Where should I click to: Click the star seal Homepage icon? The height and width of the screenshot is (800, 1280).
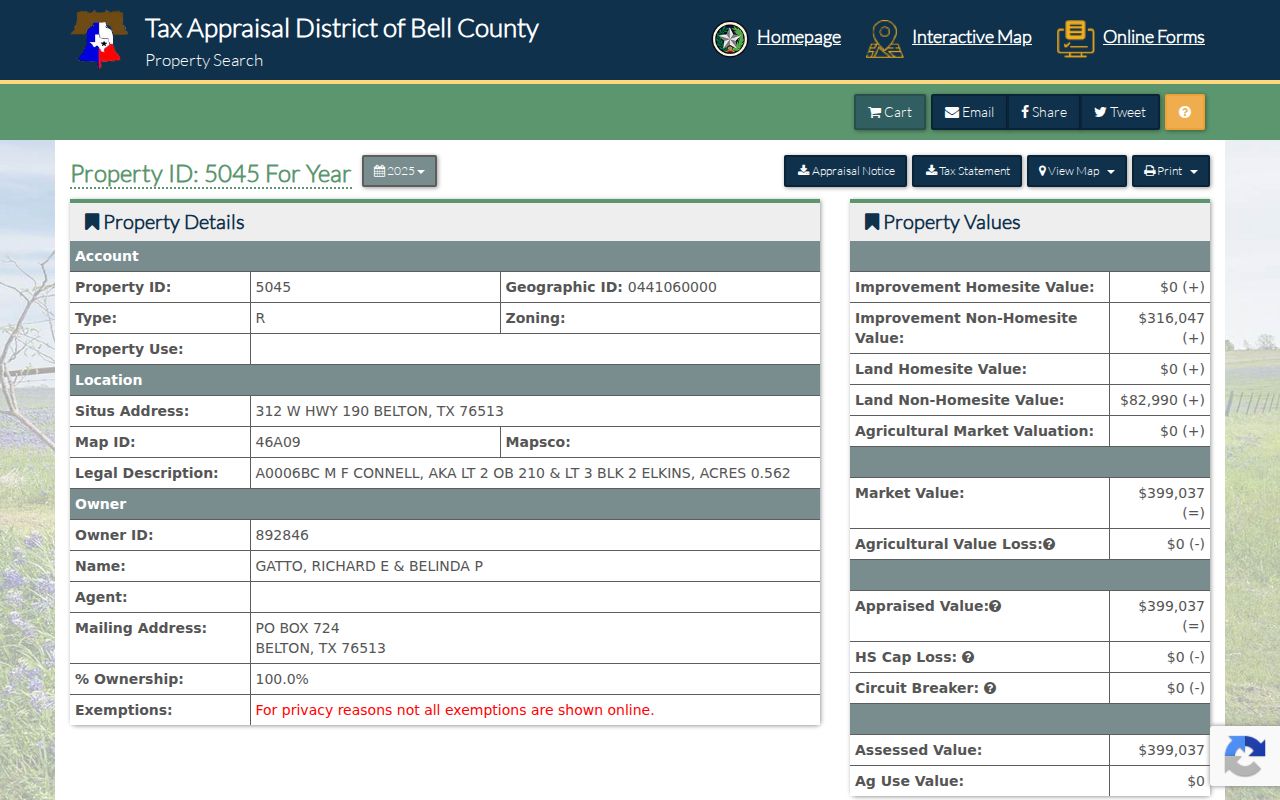(x=730, y=39)
